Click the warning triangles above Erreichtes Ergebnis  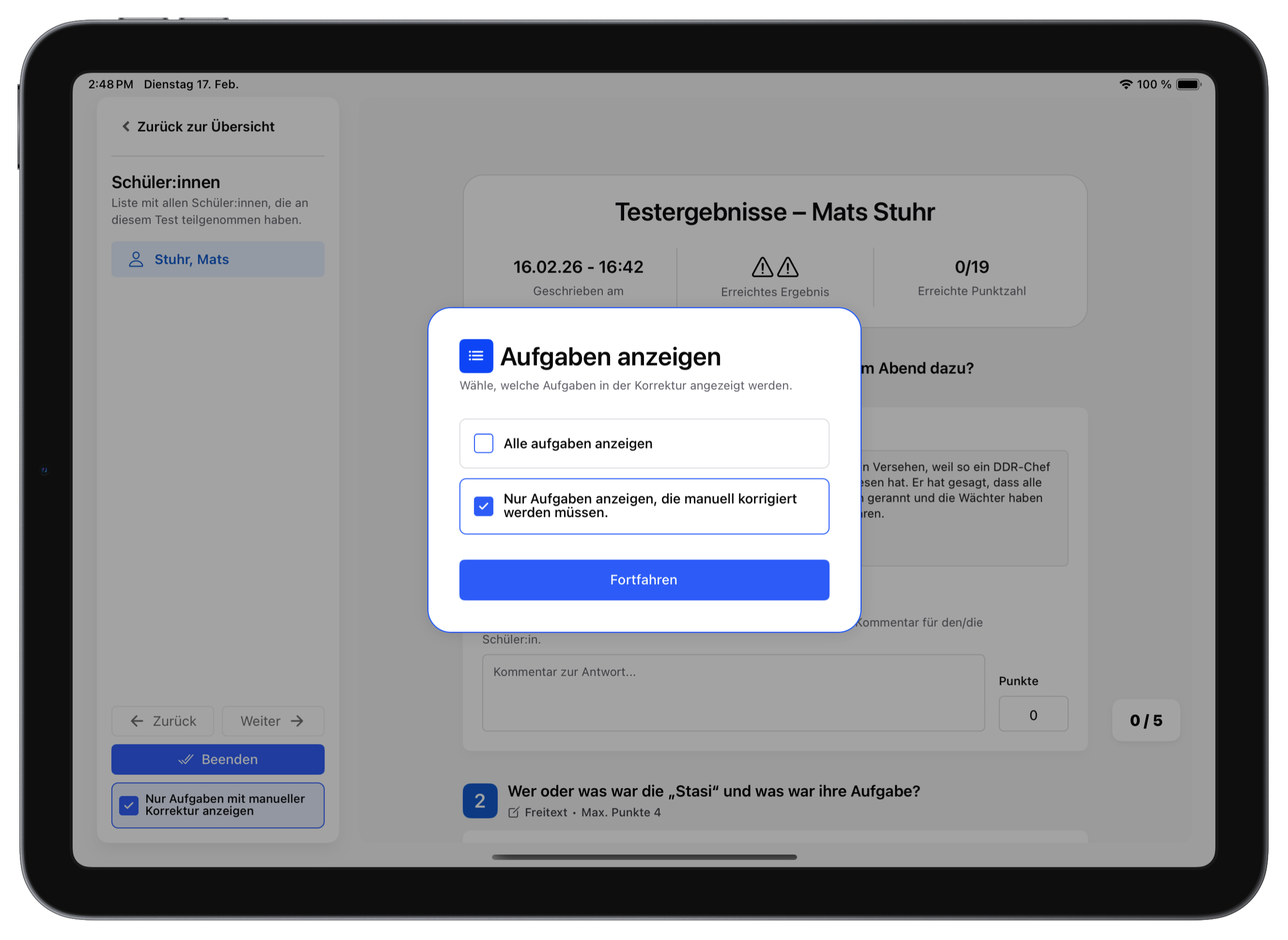(775, 267)
